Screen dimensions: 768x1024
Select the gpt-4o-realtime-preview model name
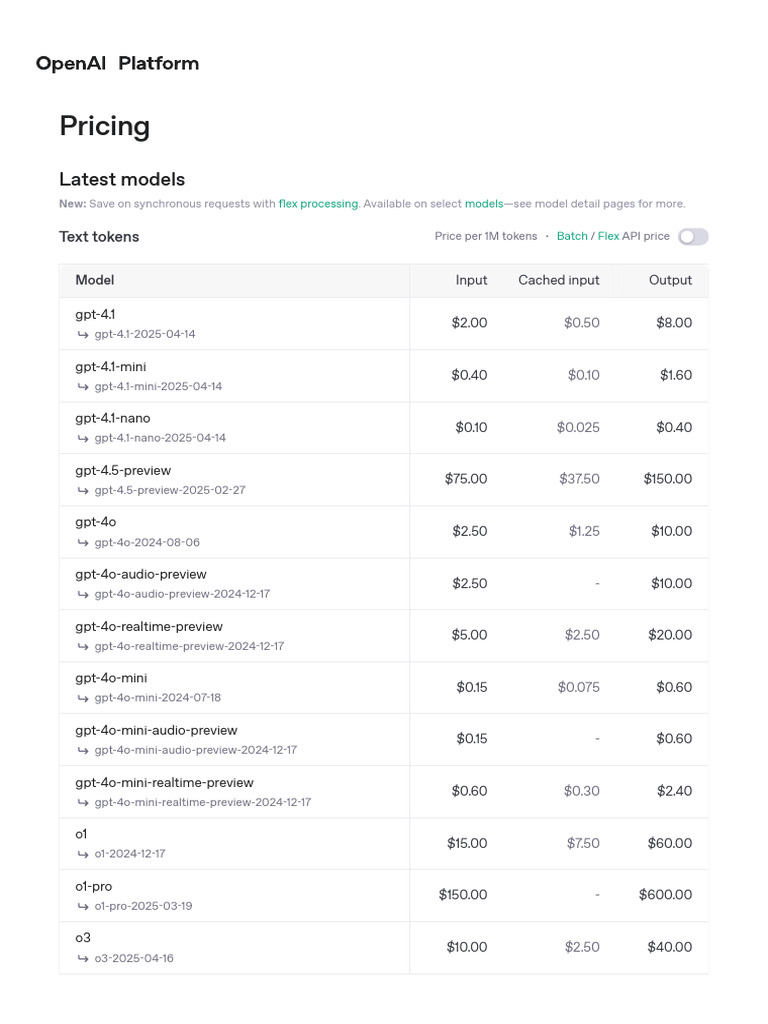149,627
